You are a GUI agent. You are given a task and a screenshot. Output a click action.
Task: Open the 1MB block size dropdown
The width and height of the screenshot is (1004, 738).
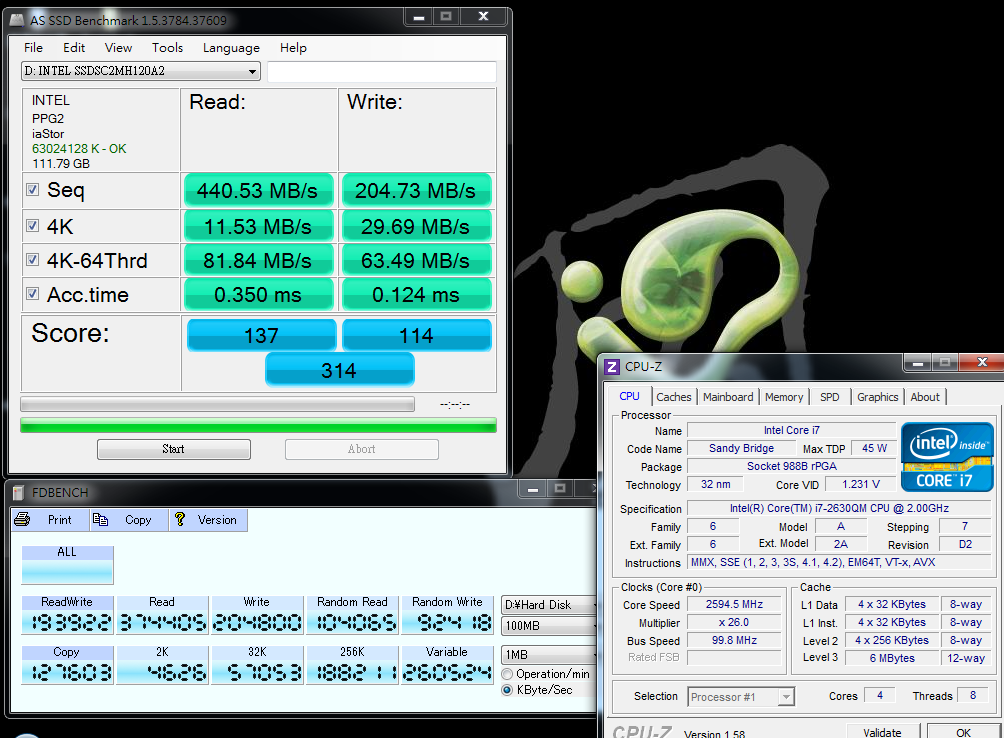click(x=549, y=655)
